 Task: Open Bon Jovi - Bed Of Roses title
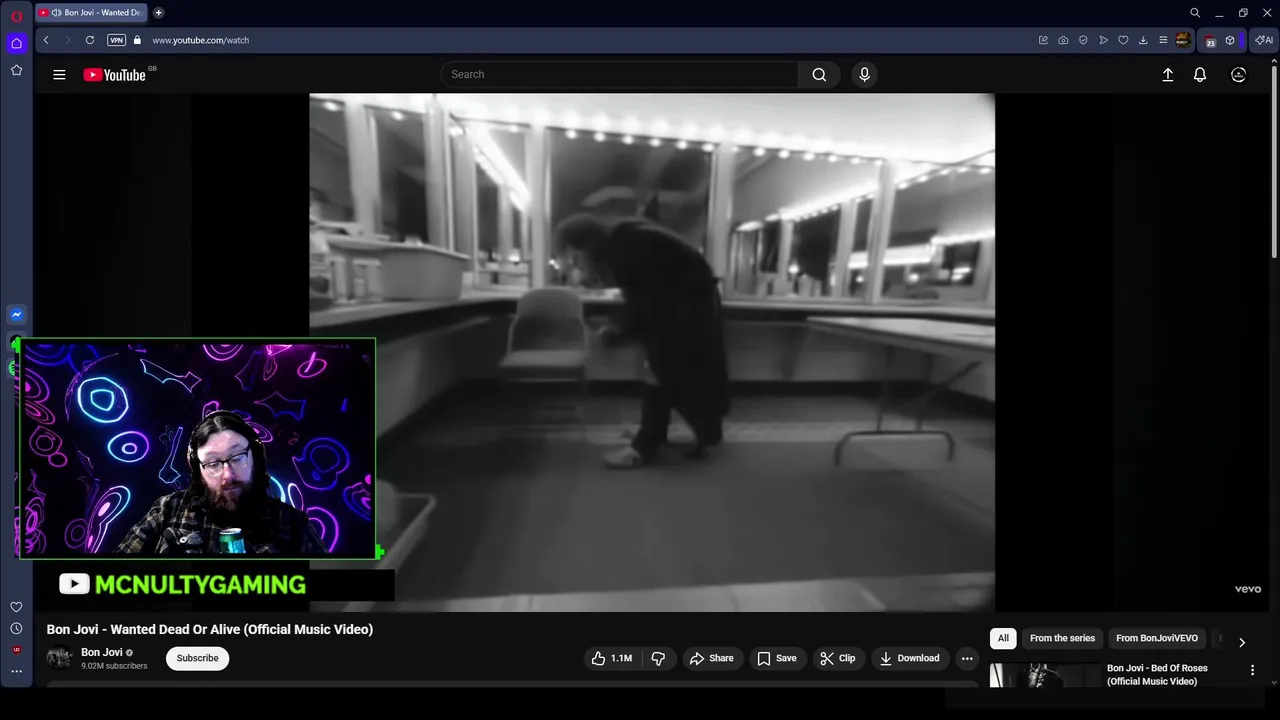click(x=1157, y=674)
